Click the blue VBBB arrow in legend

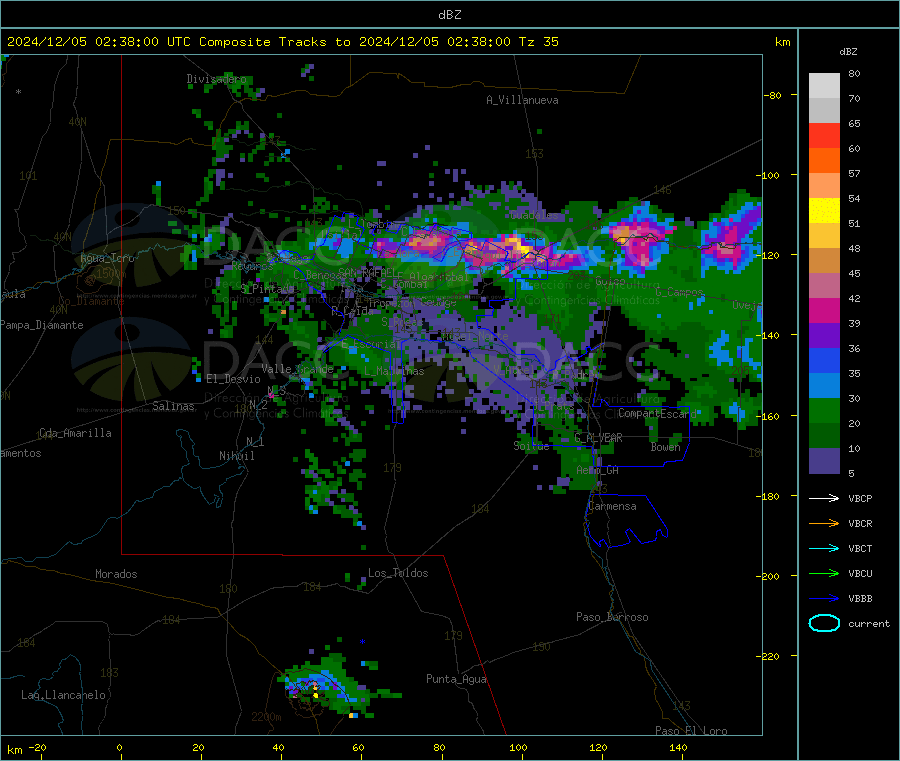pos(824,599)
